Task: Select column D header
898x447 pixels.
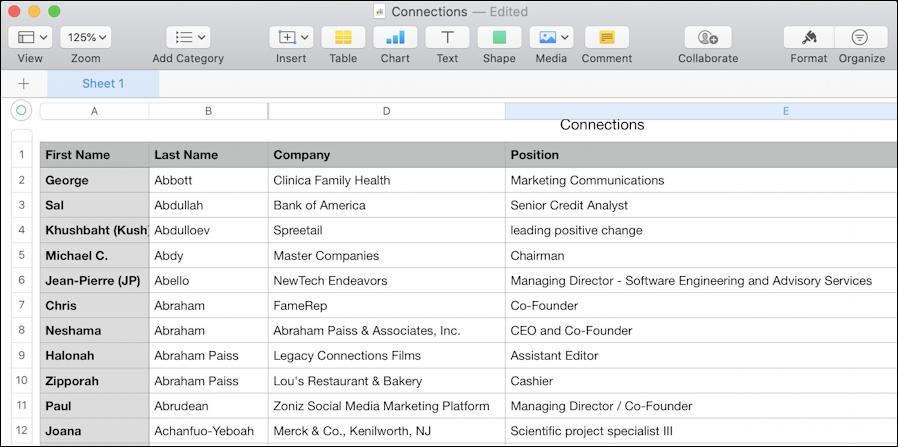Action: click(387, 111)
